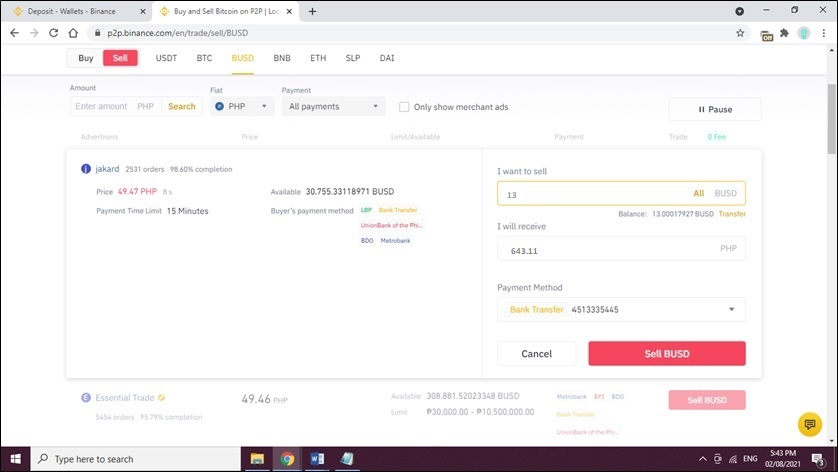Close the Deposit - Wallets tab
The image size is (838, 472).
point(143,11)
